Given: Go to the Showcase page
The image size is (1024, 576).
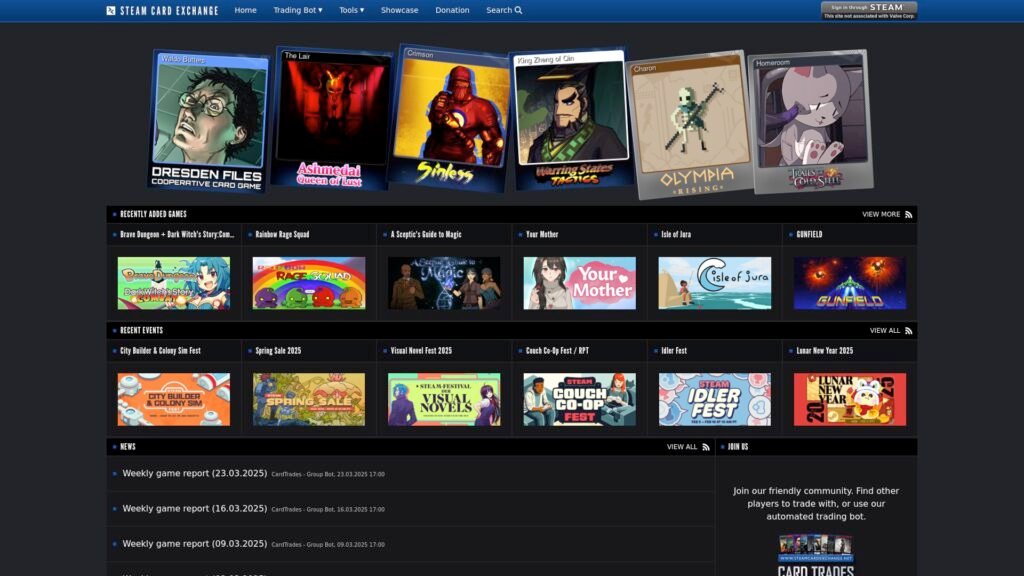Looking at the screenshot, I should coord(400,10).
